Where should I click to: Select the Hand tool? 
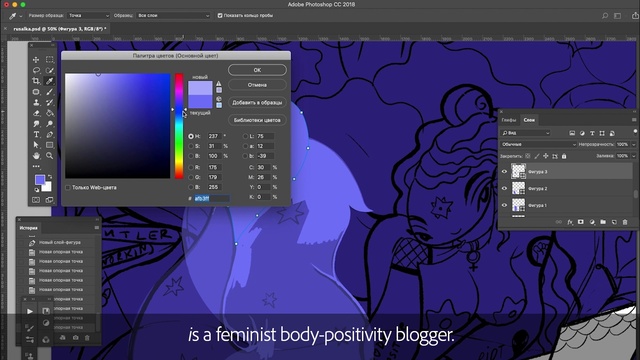coord(36,156)
